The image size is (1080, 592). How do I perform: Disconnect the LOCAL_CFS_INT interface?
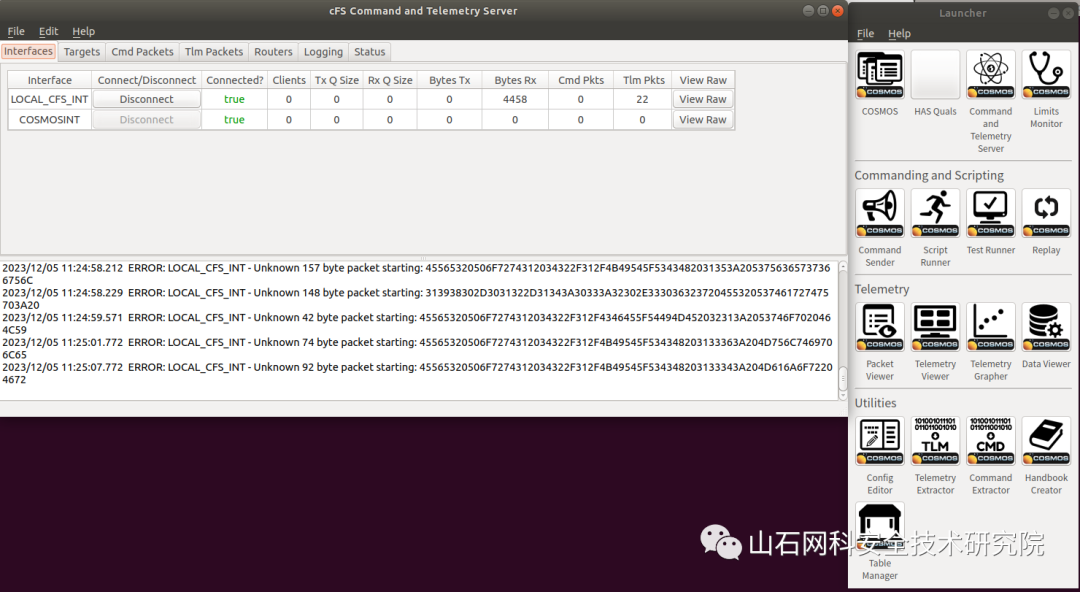click(147, 99)
